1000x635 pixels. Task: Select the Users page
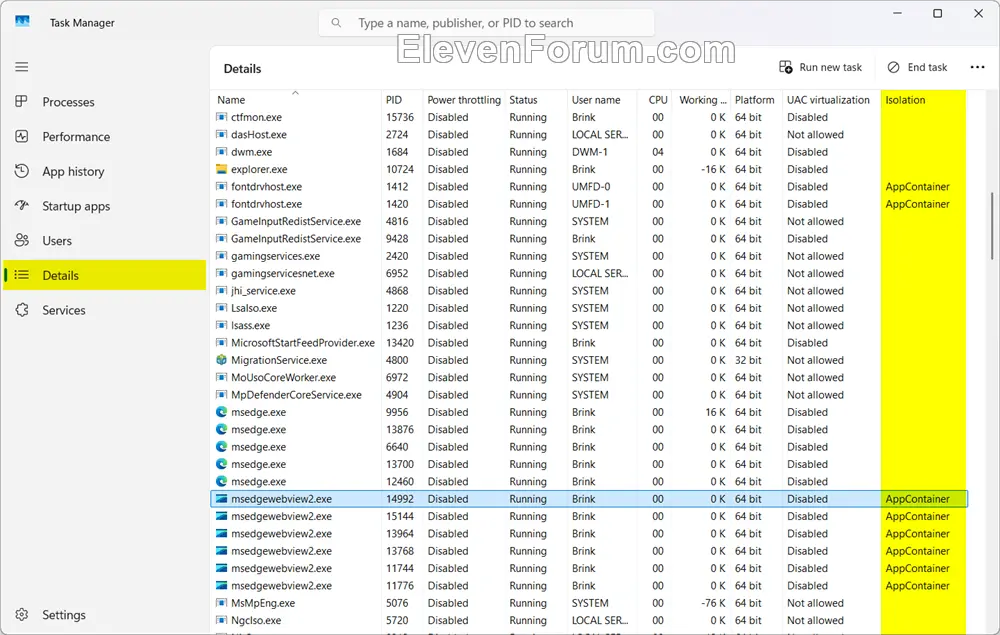tap(104, 241)
